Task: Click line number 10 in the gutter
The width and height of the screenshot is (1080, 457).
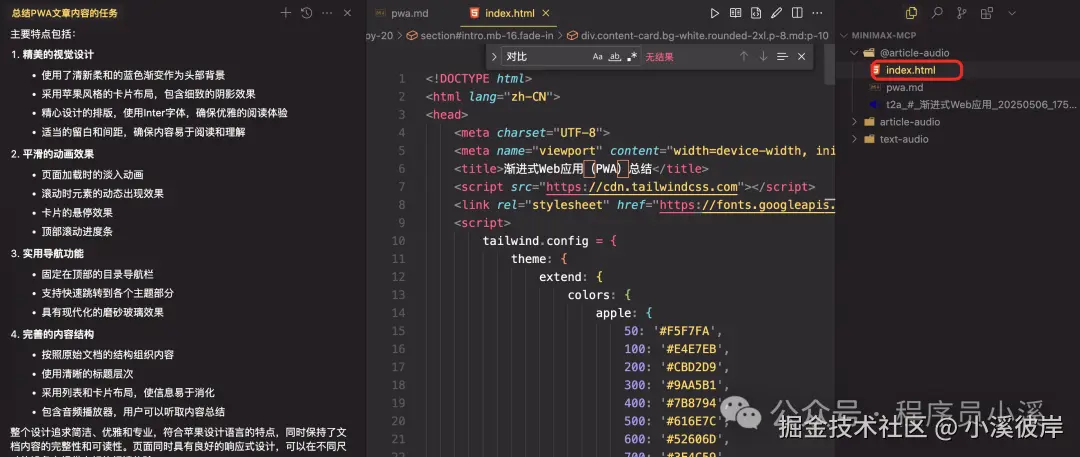Action: pyautogui.click(x=398, y=241)
